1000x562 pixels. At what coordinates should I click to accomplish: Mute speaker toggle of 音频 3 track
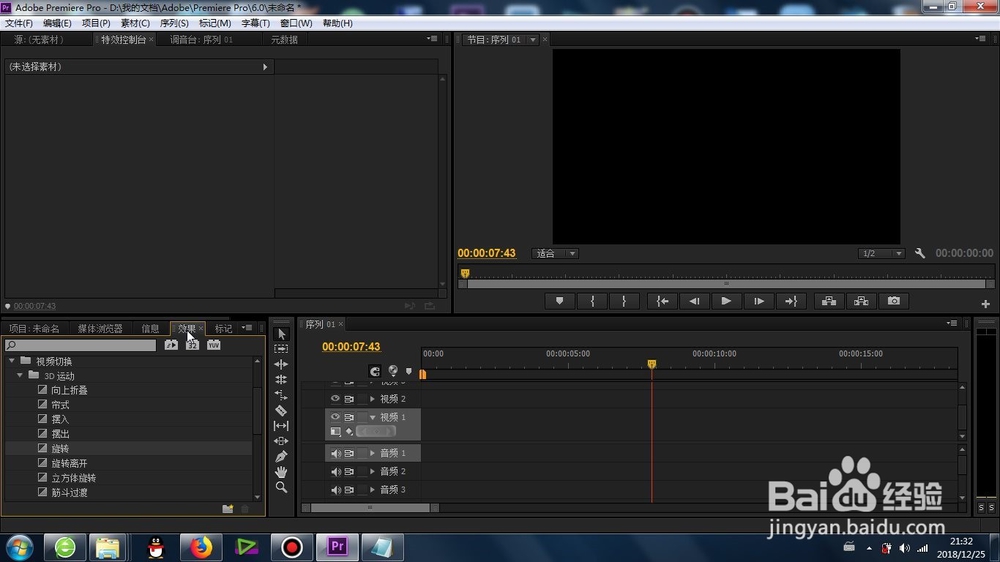[x=335, y=490]
